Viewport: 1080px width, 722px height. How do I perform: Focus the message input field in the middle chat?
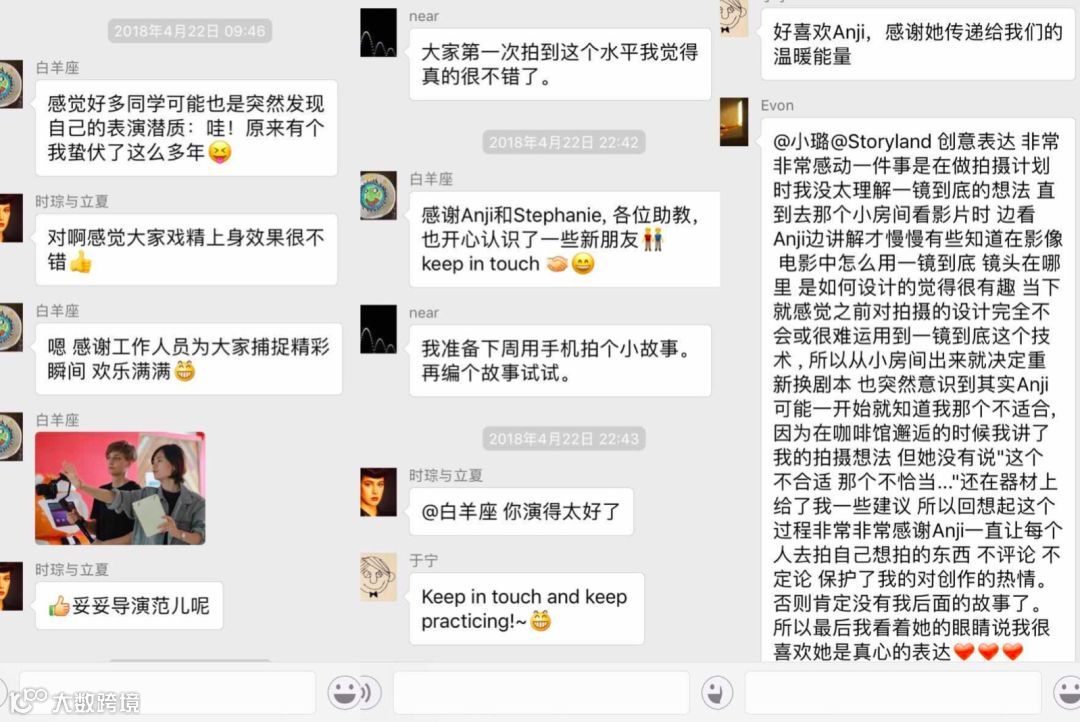pyautogui.click(x=541, y=692)
